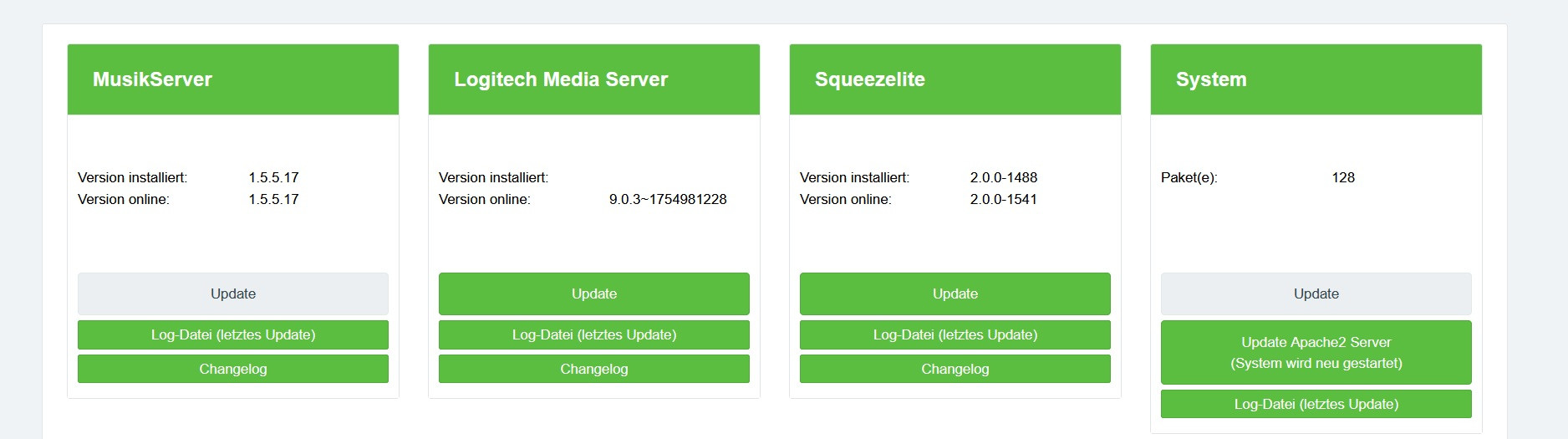
Task: Click Squeezelite installed version 2.0.0-1488
Action: click(x=1003, y=177)
